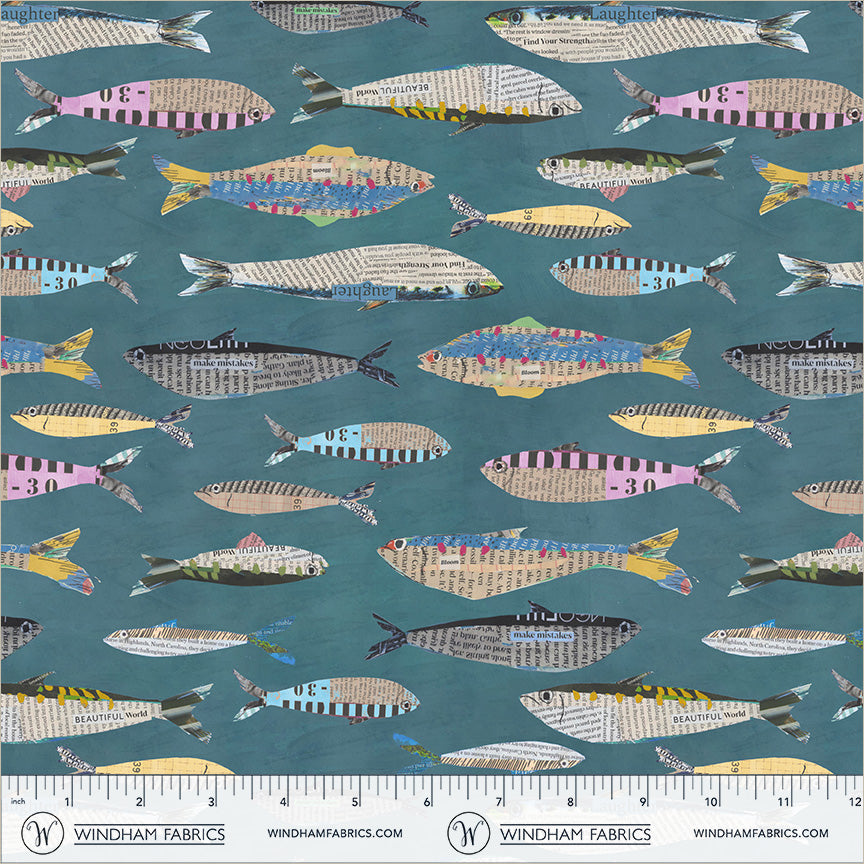
Task: Click the 'inch' unit label on ruler
Action: click(x=18, y=801)
